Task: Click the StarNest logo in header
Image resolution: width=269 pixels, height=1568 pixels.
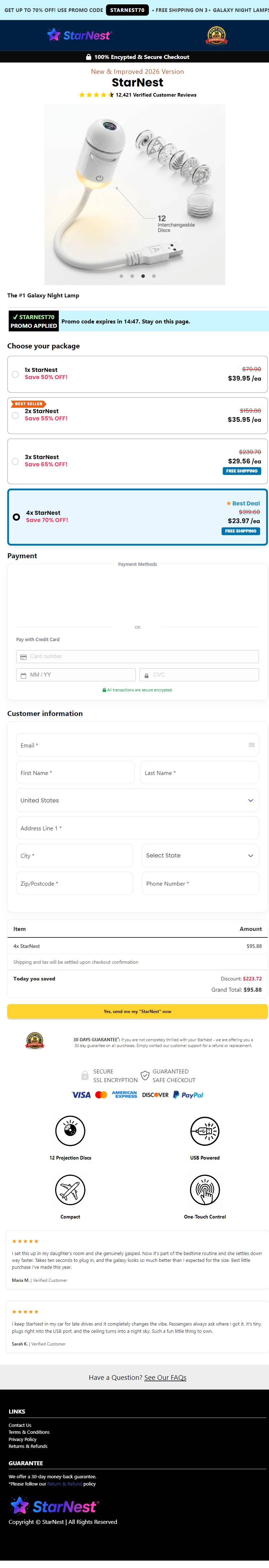Action: [x=79, y=35]
